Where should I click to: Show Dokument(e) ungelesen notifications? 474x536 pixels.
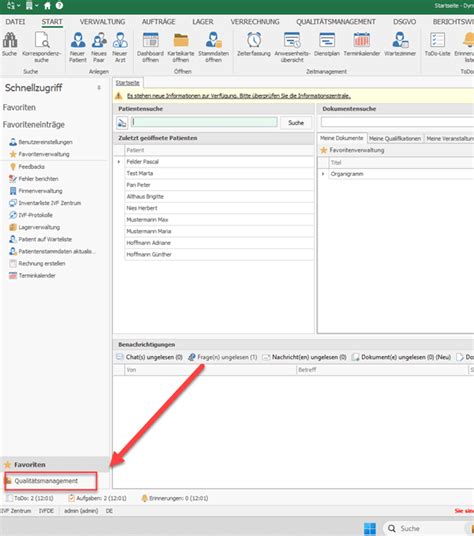pos(402,357)
